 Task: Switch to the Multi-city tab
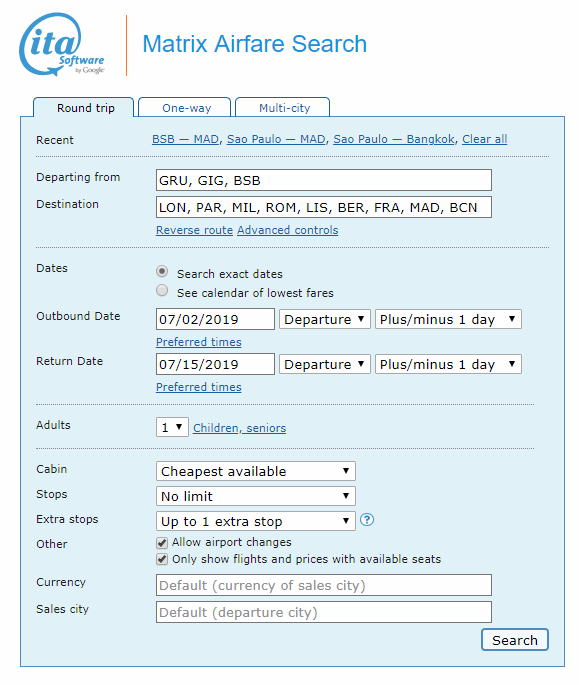284,107
